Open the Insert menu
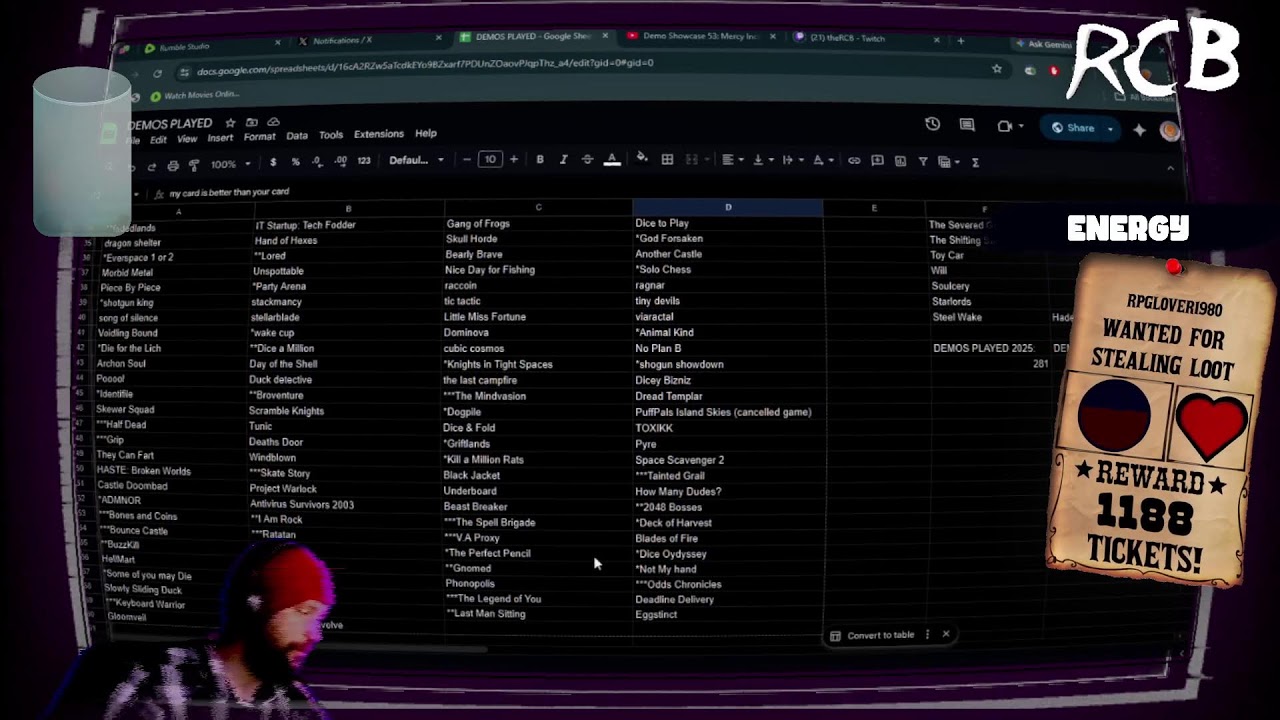 point(220,138)
